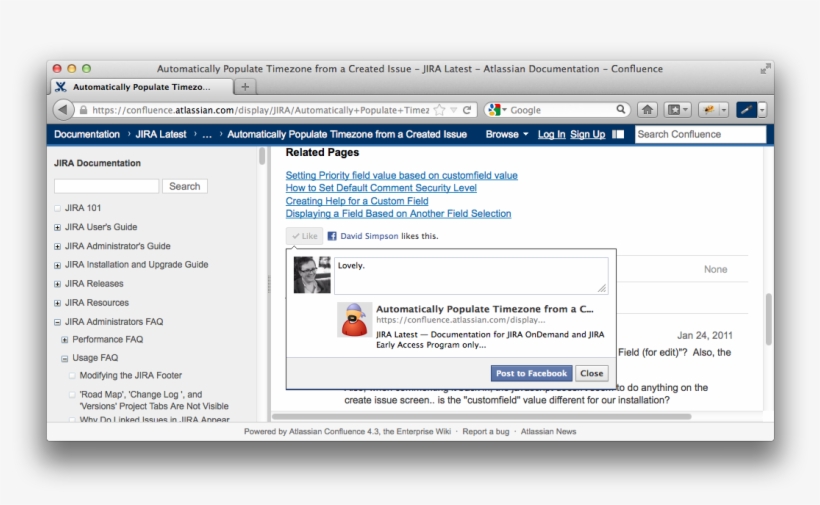Click the sidebar vertical scrollbar
820x505 pixels.
pyautogui.click(x=262, y=156)
